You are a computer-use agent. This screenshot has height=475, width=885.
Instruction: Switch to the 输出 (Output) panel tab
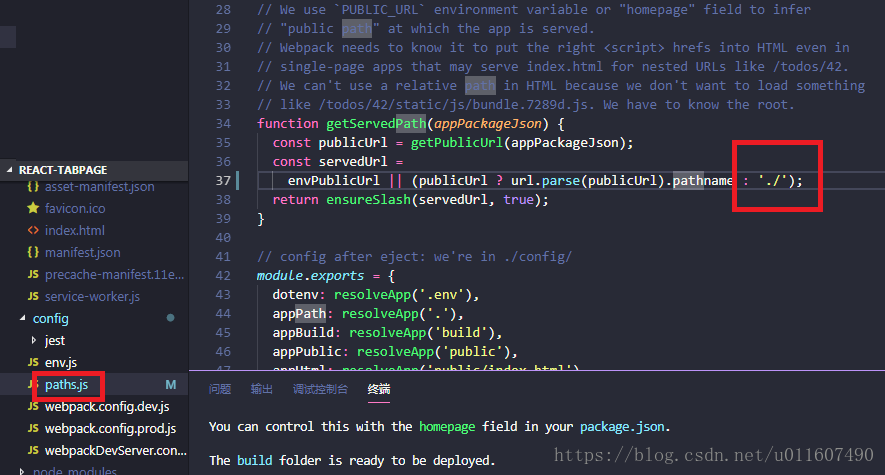tap(261, 389)
